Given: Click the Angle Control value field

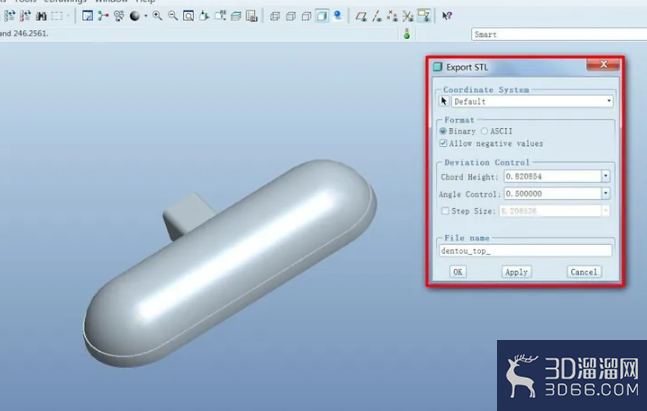Looking at the screenshot, I should [553, 194].
